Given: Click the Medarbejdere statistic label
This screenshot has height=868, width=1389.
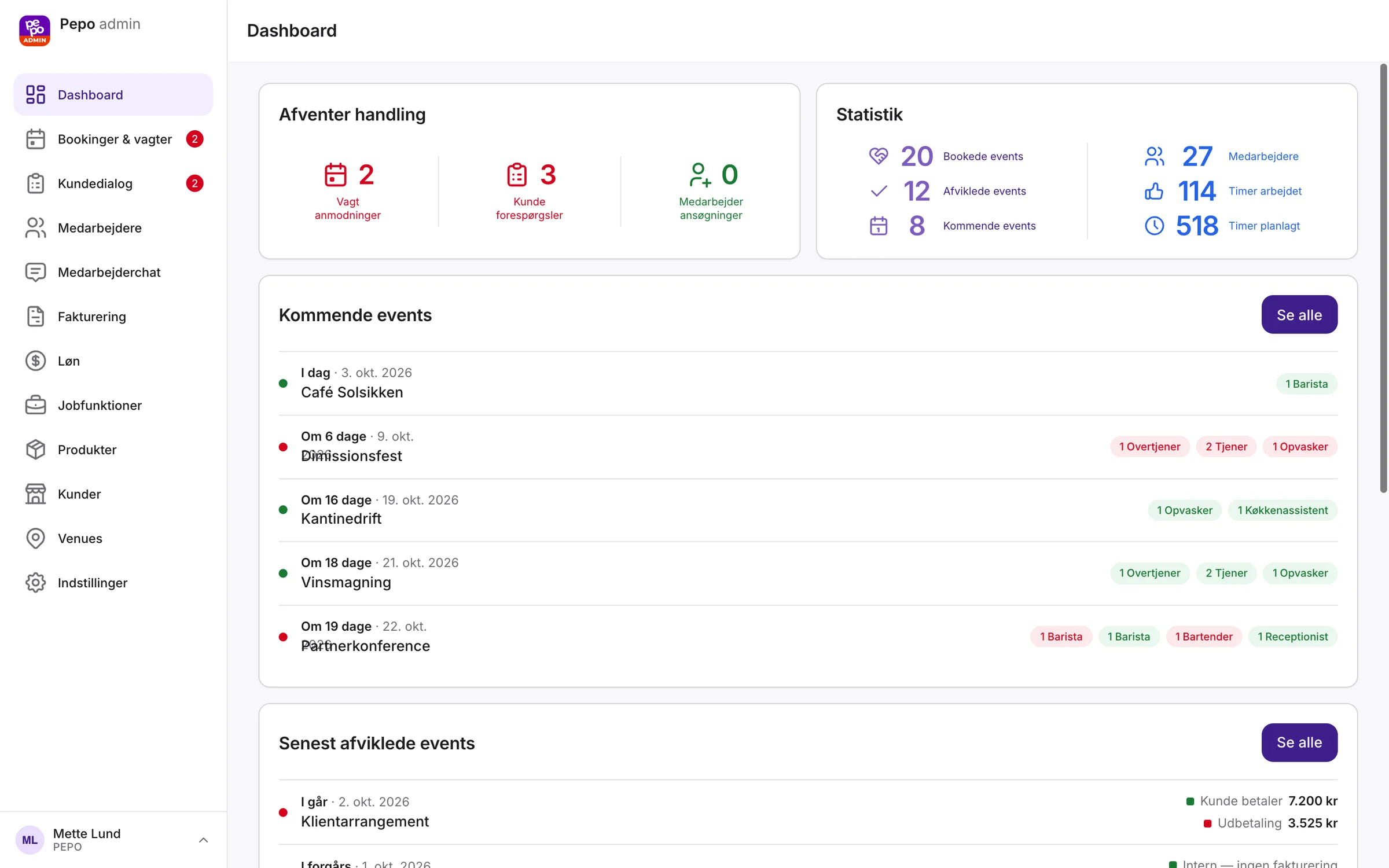Looking at the screenshot, I should click(x=1263, y=156).
